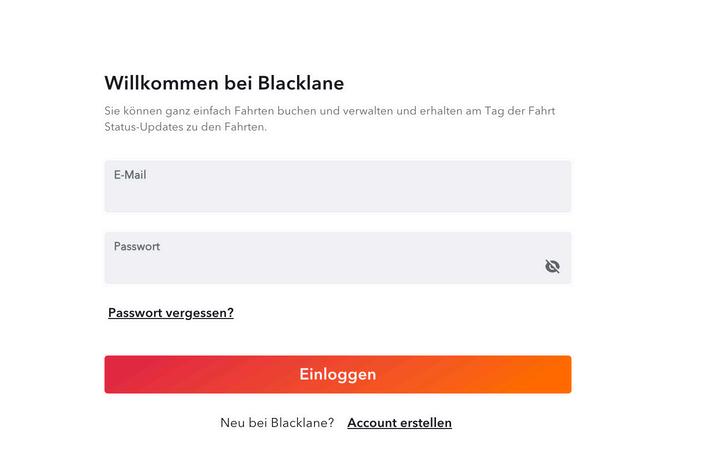704x457 pixels.
Task: Follow the "Account erstellen" link
Action: [x=399, y=423]
